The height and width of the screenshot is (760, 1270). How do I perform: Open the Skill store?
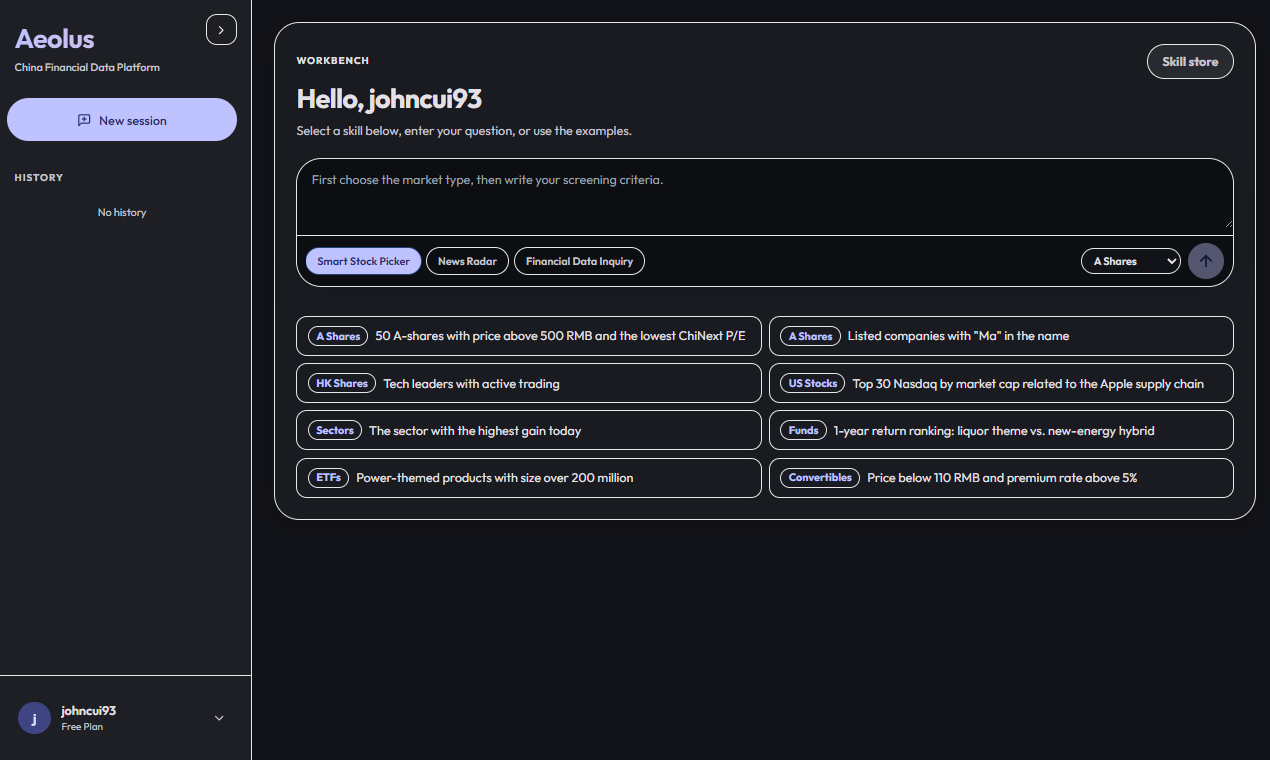[x=1190, y=61]
